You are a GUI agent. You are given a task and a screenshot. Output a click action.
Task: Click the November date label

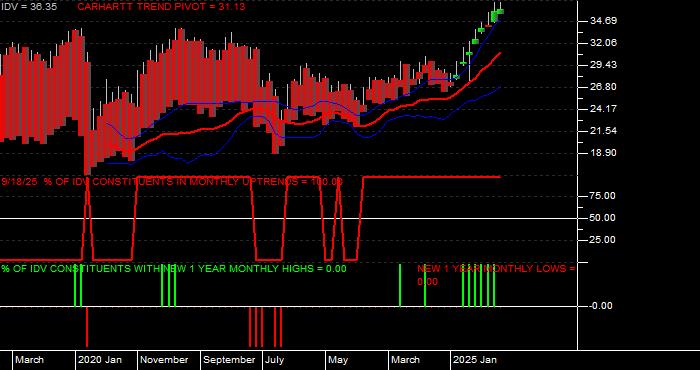pos(164,360)
